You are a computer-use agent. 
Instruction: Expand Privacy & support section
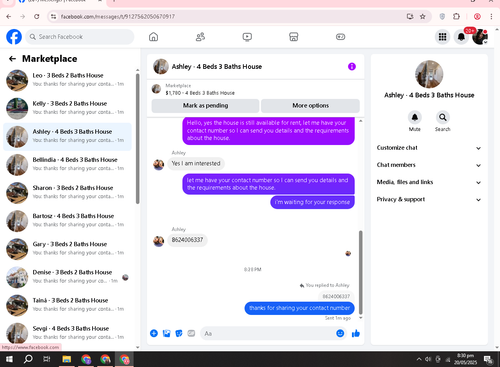(429, 200)
